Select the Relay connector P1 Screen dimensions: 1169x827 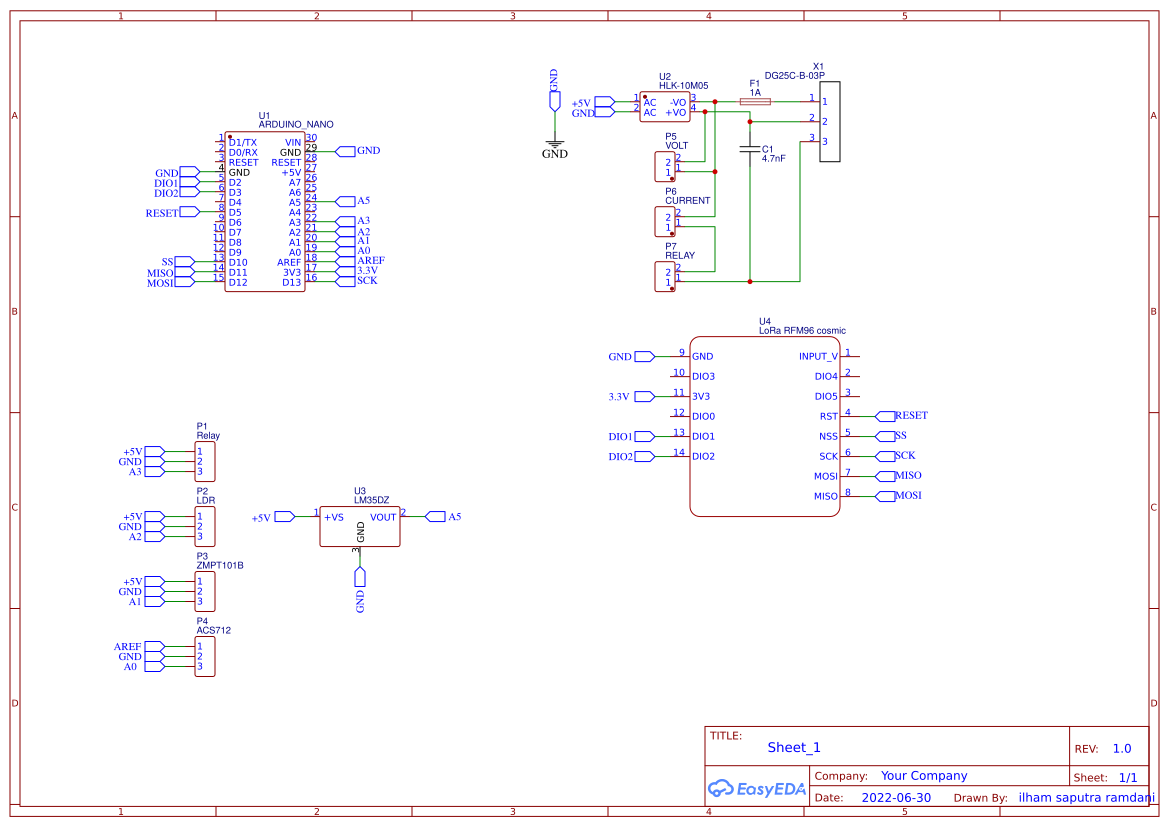pyautogui.click(x=204, y=461)
